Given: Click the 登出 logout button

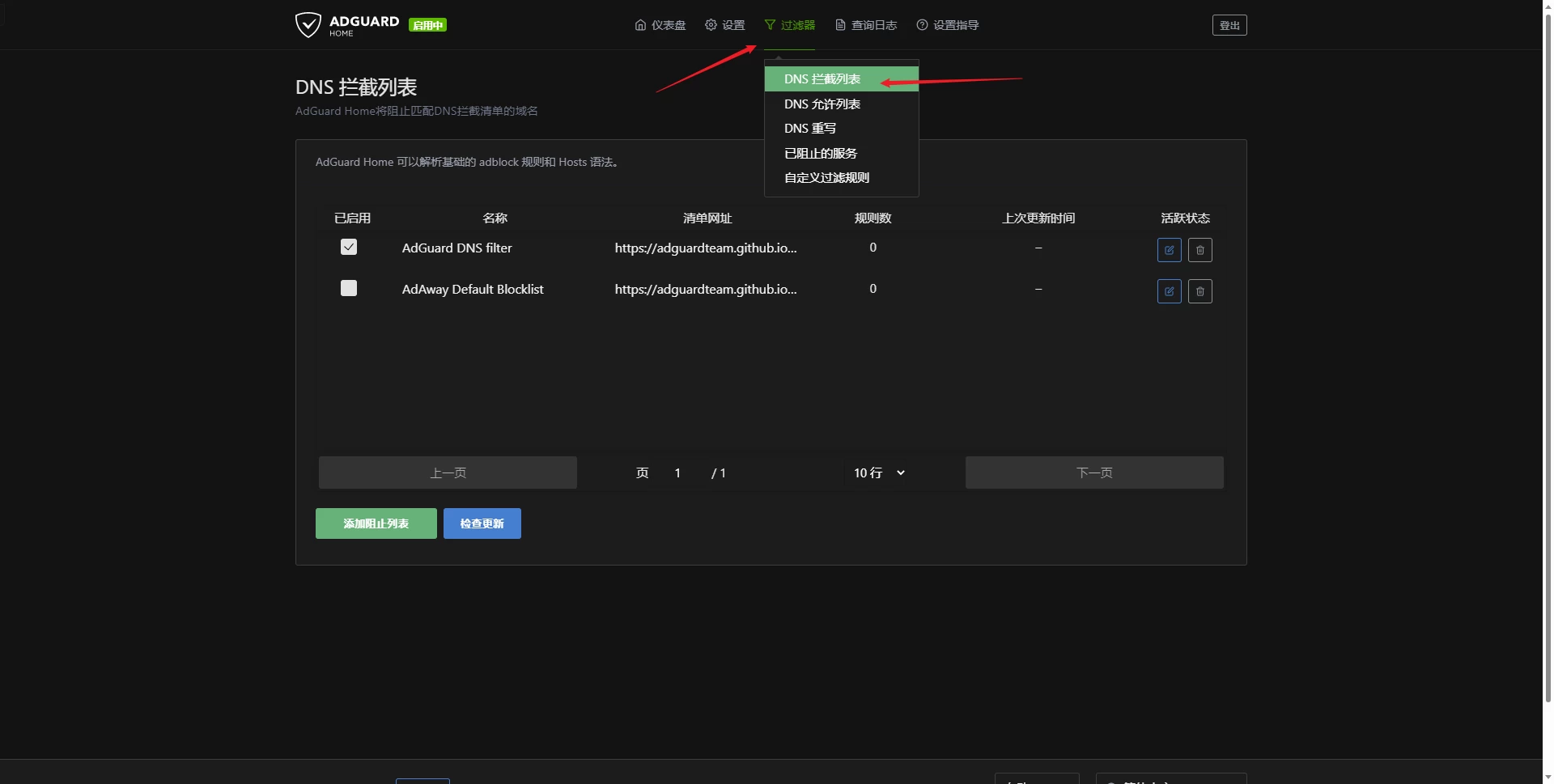Looking at the screenshot, I should (x=1229, y=25).
